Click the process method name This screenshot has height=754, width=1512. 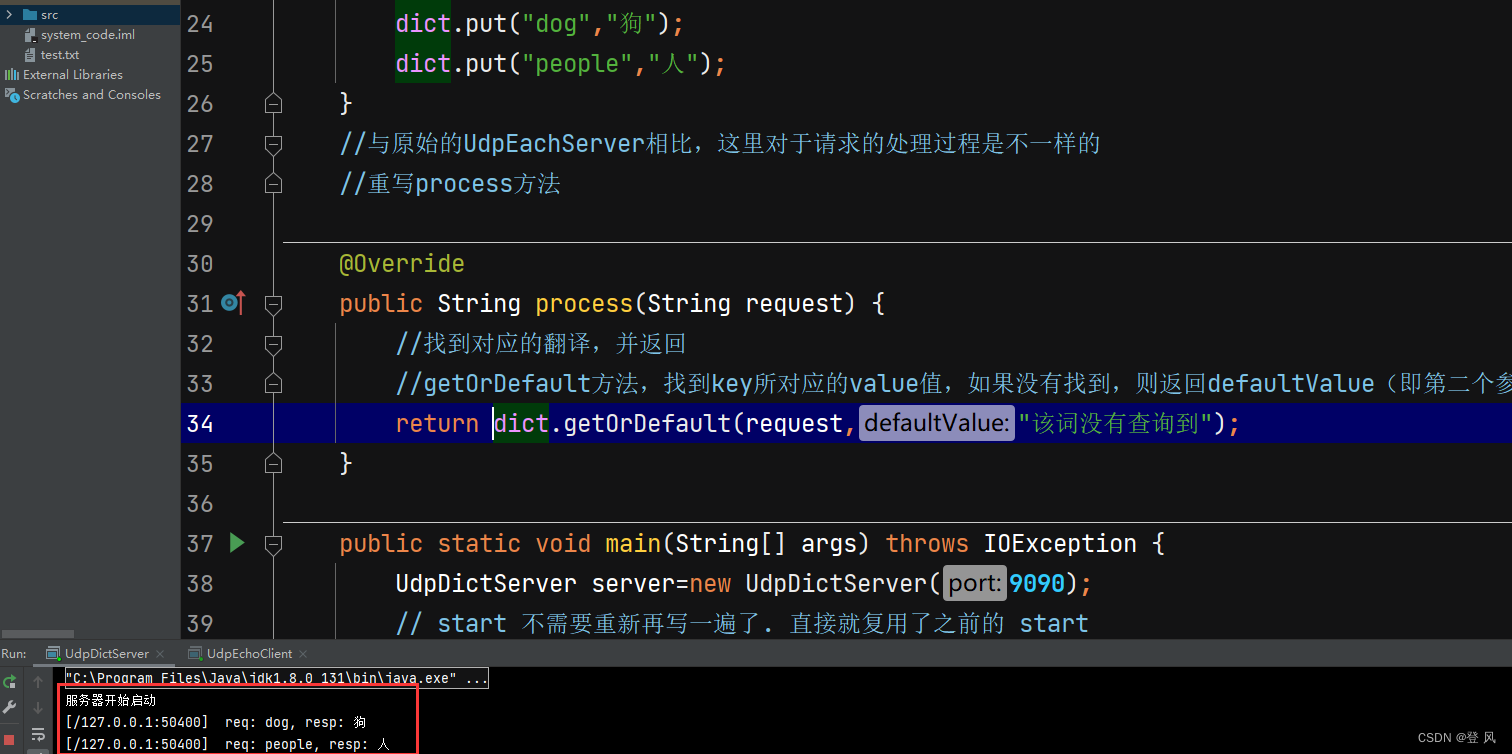pyautogui.click(x=584, y=303)
